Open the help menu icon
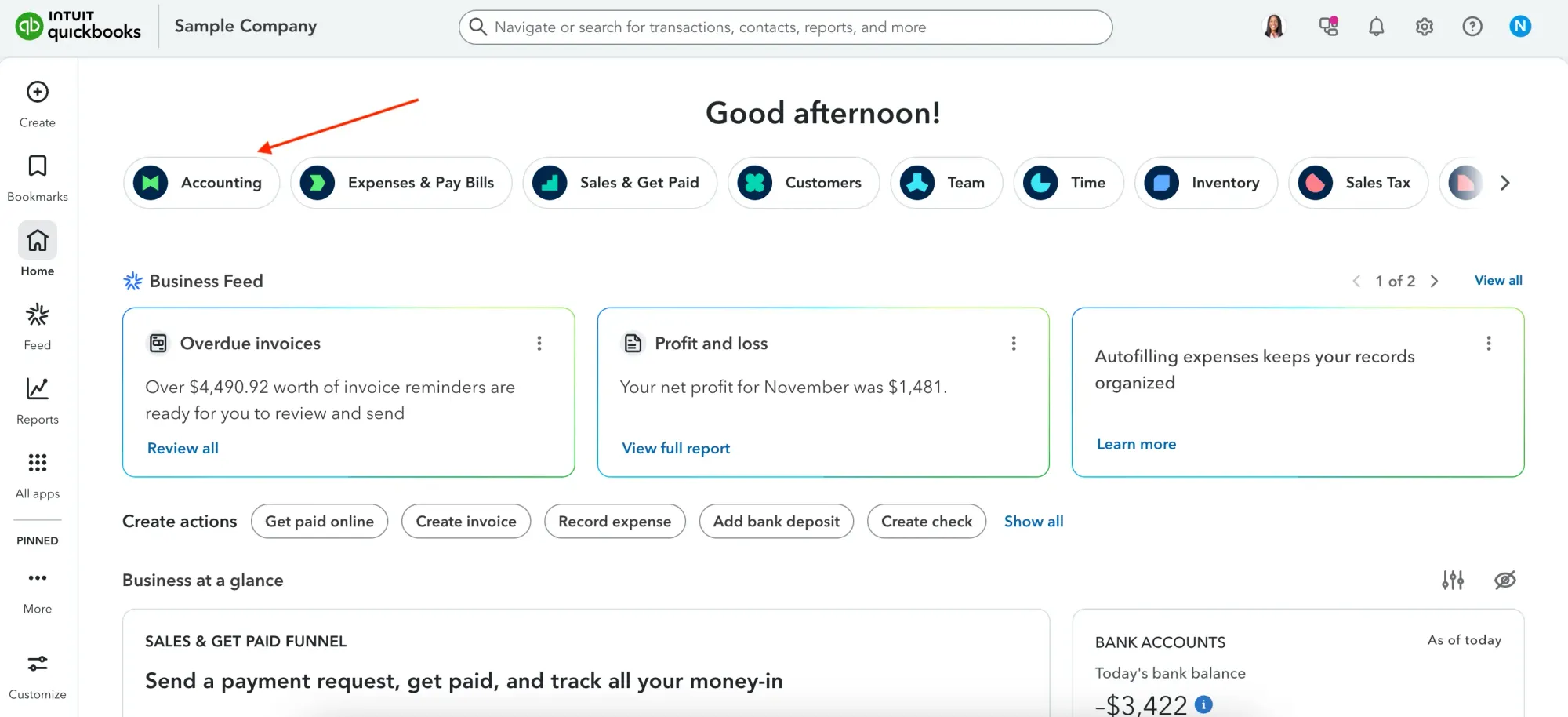Screen dimensions: 1568x717 point(1473,26)
